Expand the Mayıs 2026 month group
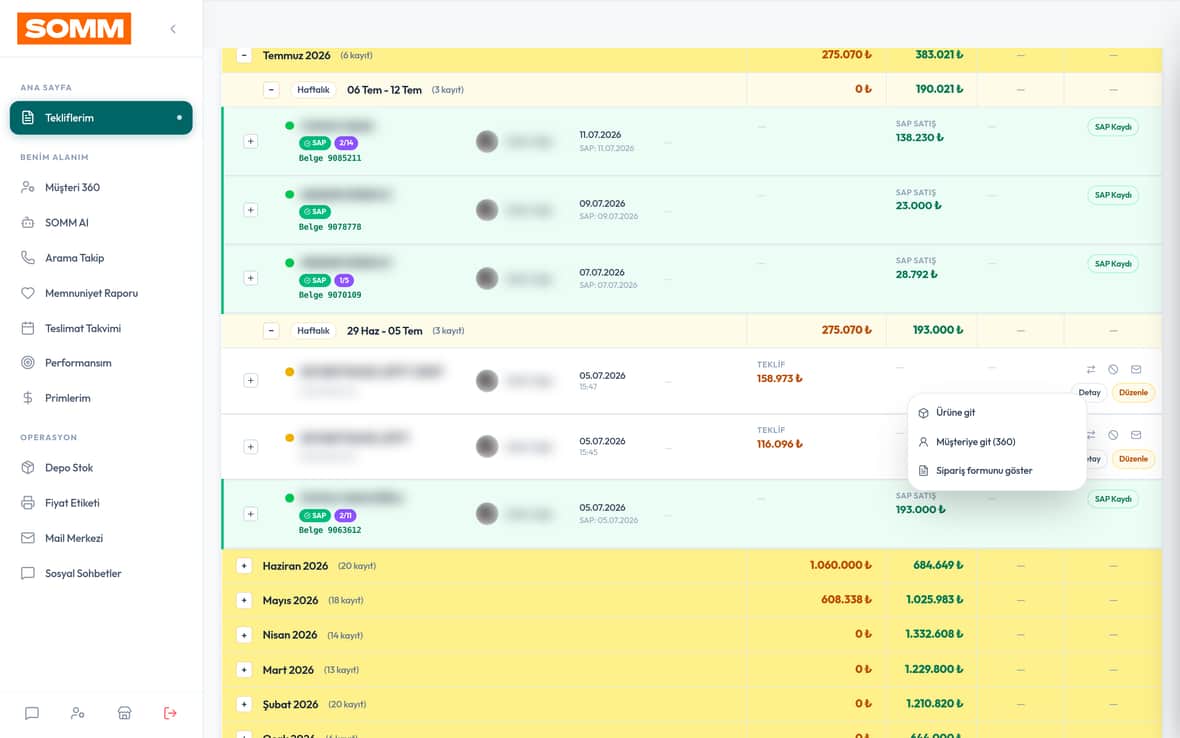The height and width of the screenshot is (738, 1180). 244,600
